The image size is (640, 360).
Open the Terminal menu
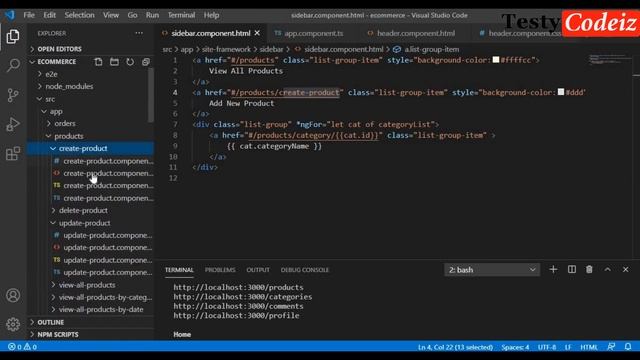pos(181,15)
